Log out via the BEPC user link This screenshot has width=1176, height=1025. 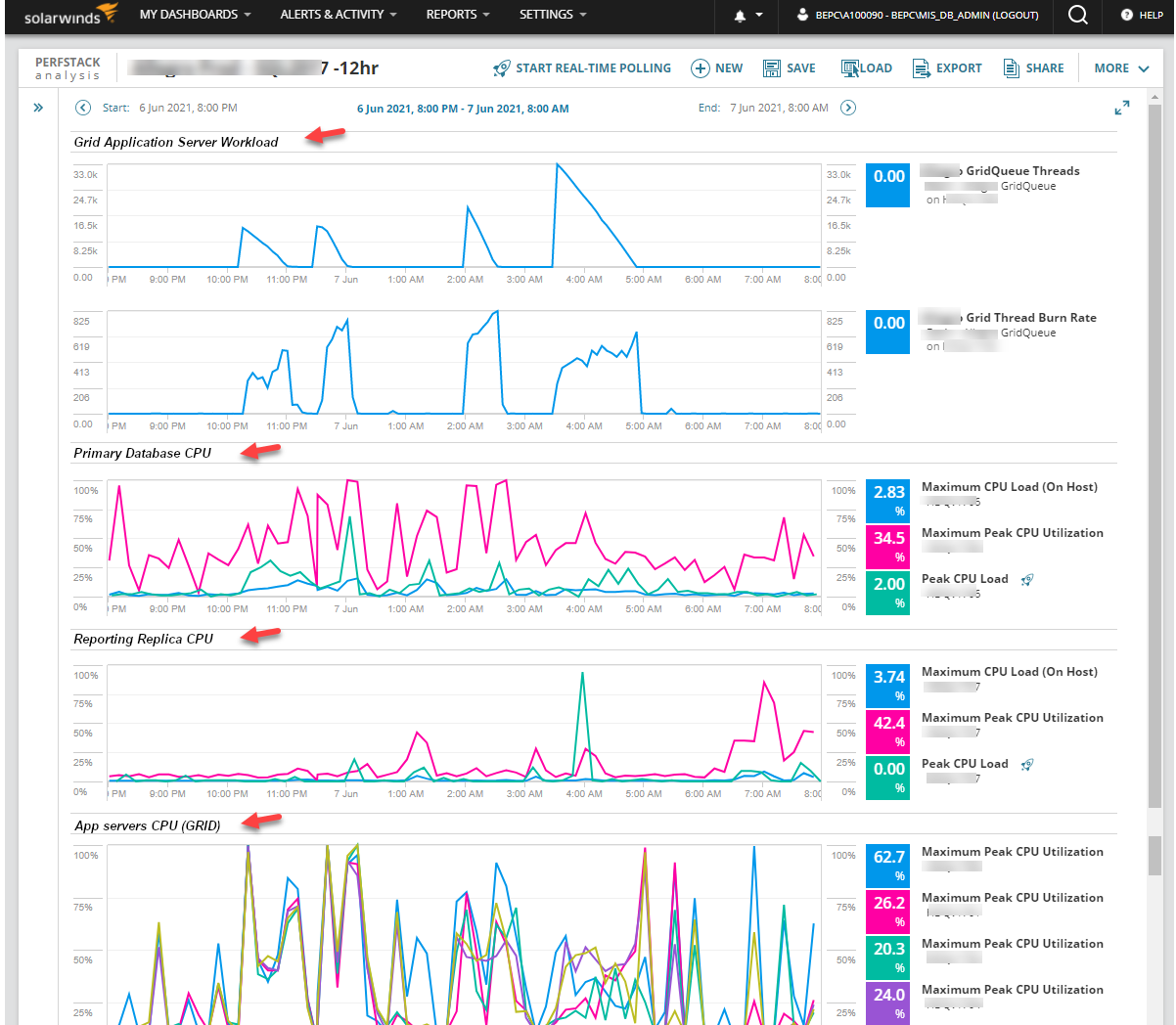918,16
